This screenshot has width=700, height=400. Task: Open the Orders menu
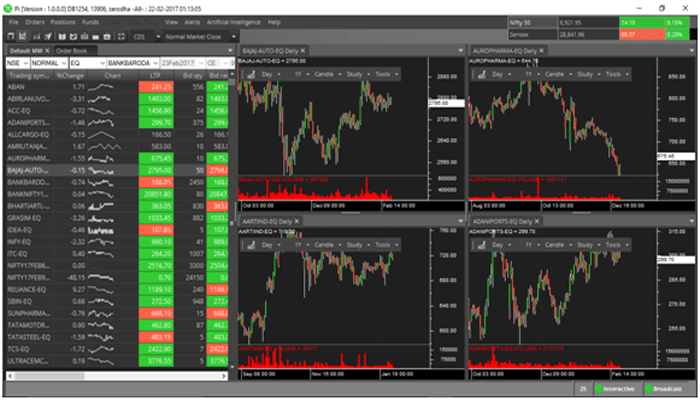pyautogui.click(x=35, y=22)
